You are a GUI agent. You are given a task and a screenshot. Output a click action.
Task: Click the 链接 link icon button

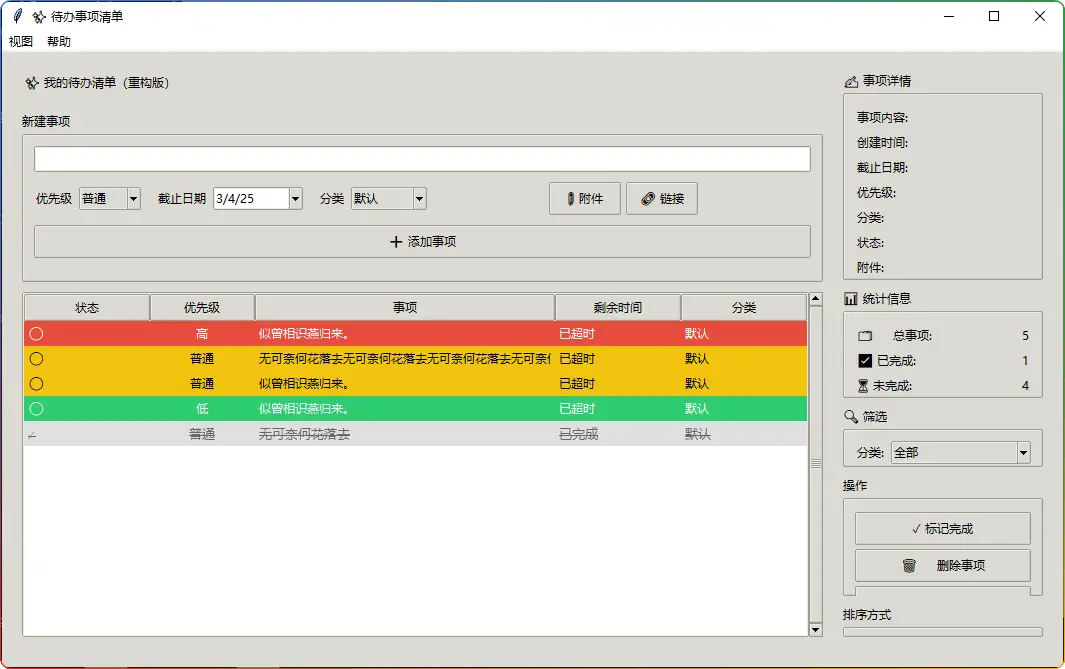coord(661,199)
